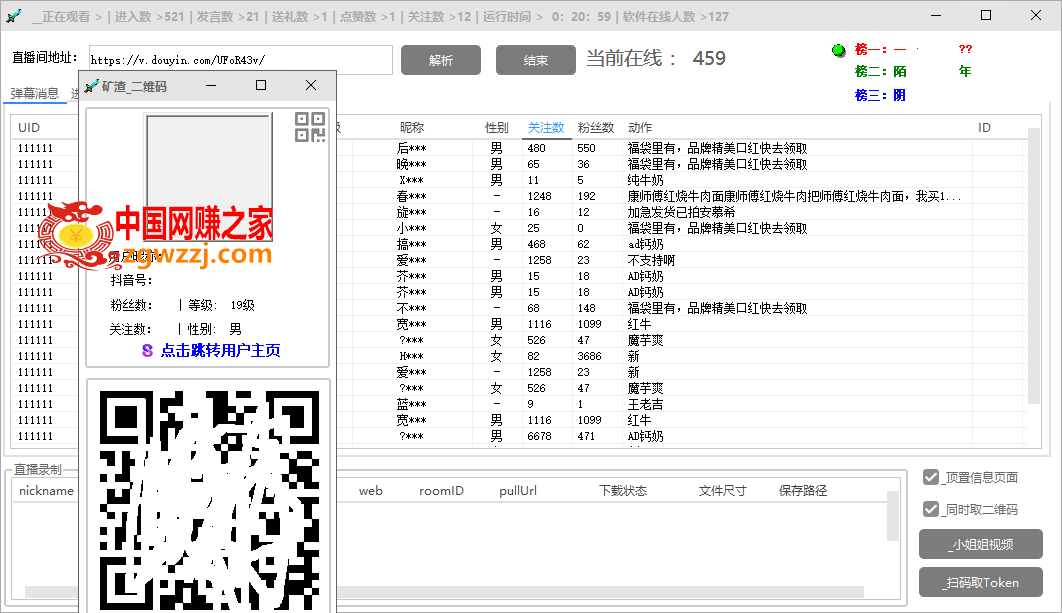Click the 结束 button
The image size is (1062, 613).
click(536, 60)
